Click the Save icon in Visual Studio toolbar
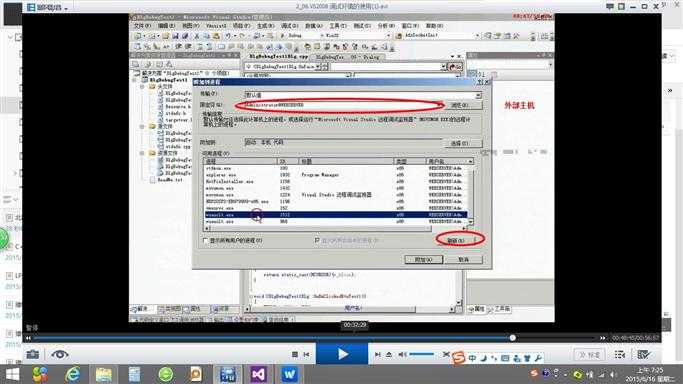Screen dimensions: 683x384 click(x=175, y=36)
